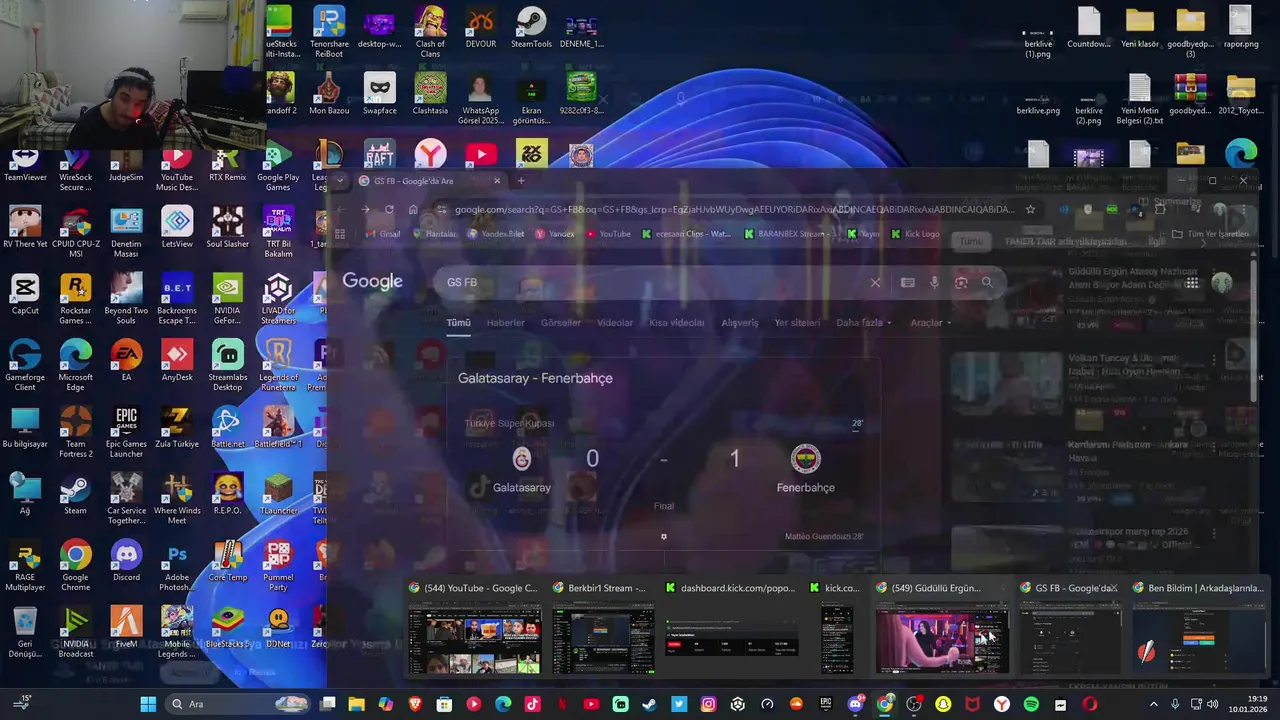The width and height of the screenshot is (1280, 720).
Task: Open the DDNet desktop shortcut
Action: pyautogui.click(x=278, y=628)
